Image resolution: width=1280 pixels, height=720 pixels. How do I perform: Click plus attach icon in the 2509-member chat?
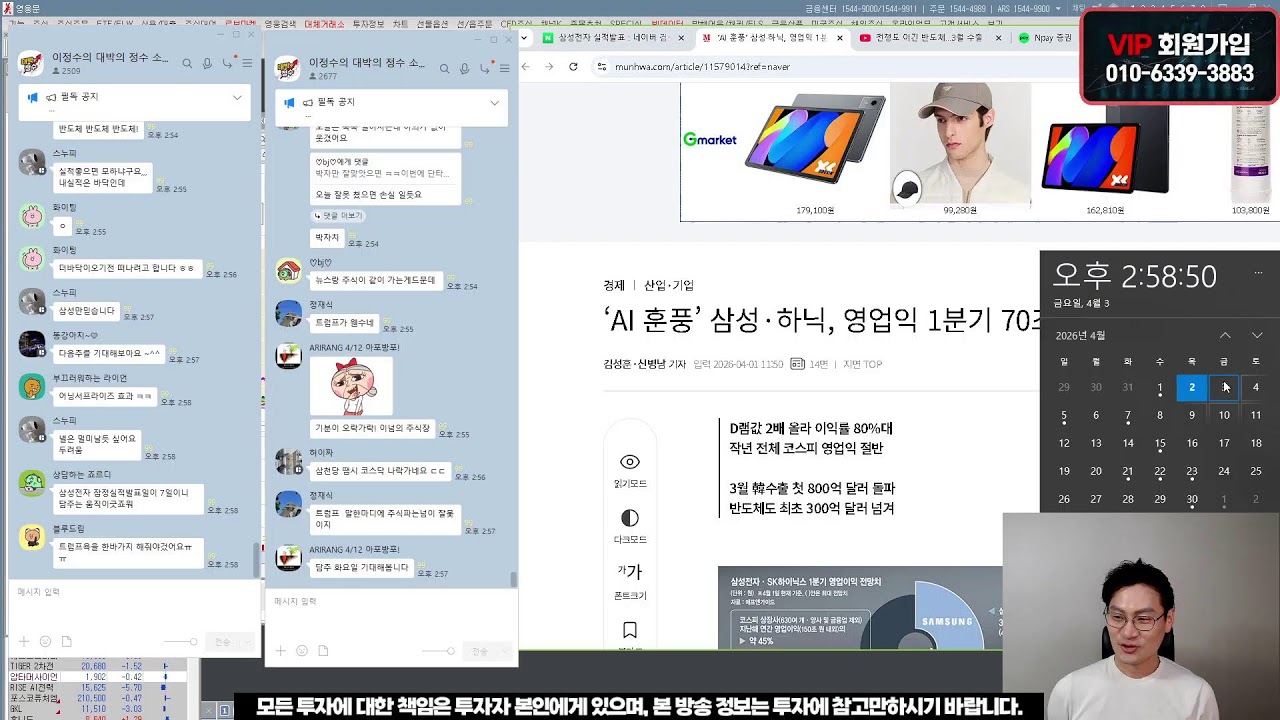23,641
